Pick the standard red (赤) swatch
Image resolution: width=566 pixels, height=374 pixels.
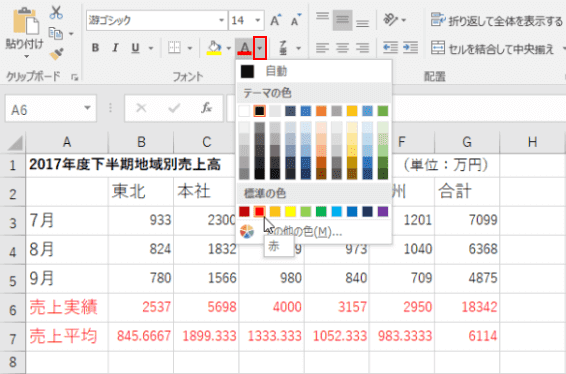click(x=260, y=212)
